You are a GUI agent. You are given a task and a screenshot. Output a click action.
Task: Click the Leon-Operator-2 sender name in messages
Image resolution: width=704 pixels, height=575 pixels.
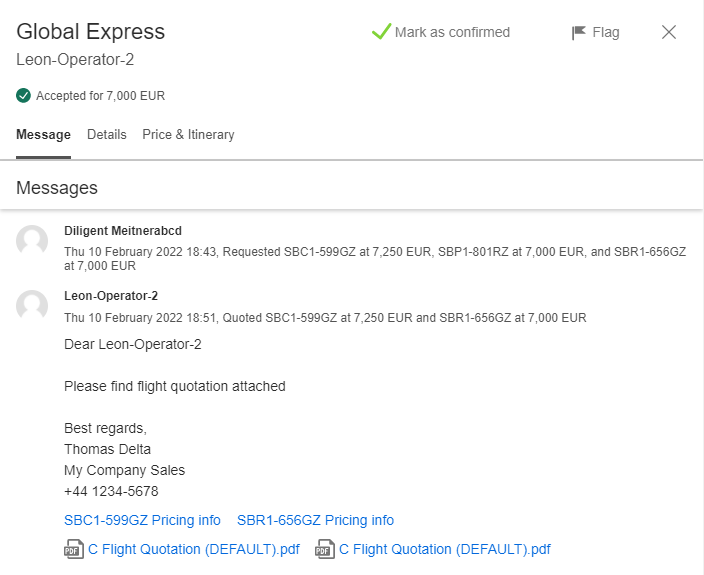coord(111,296)
